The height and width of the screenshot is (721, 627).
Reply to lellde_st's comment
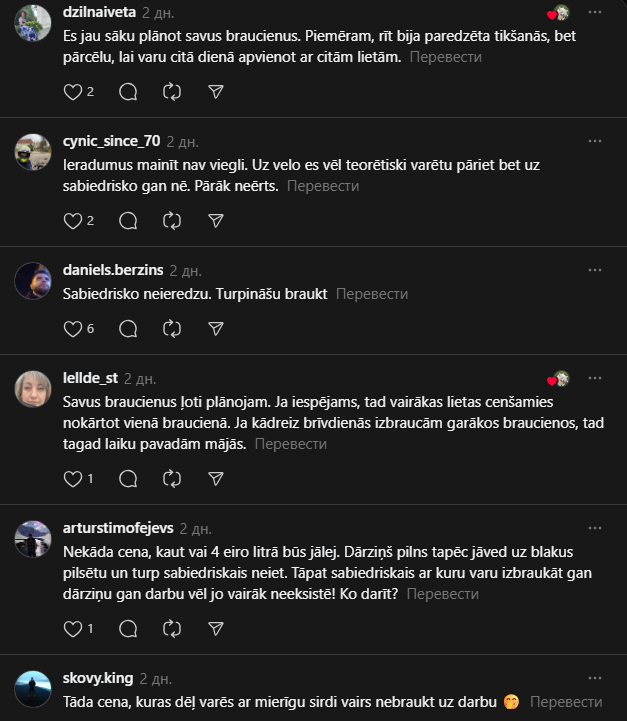click(128, 479)
